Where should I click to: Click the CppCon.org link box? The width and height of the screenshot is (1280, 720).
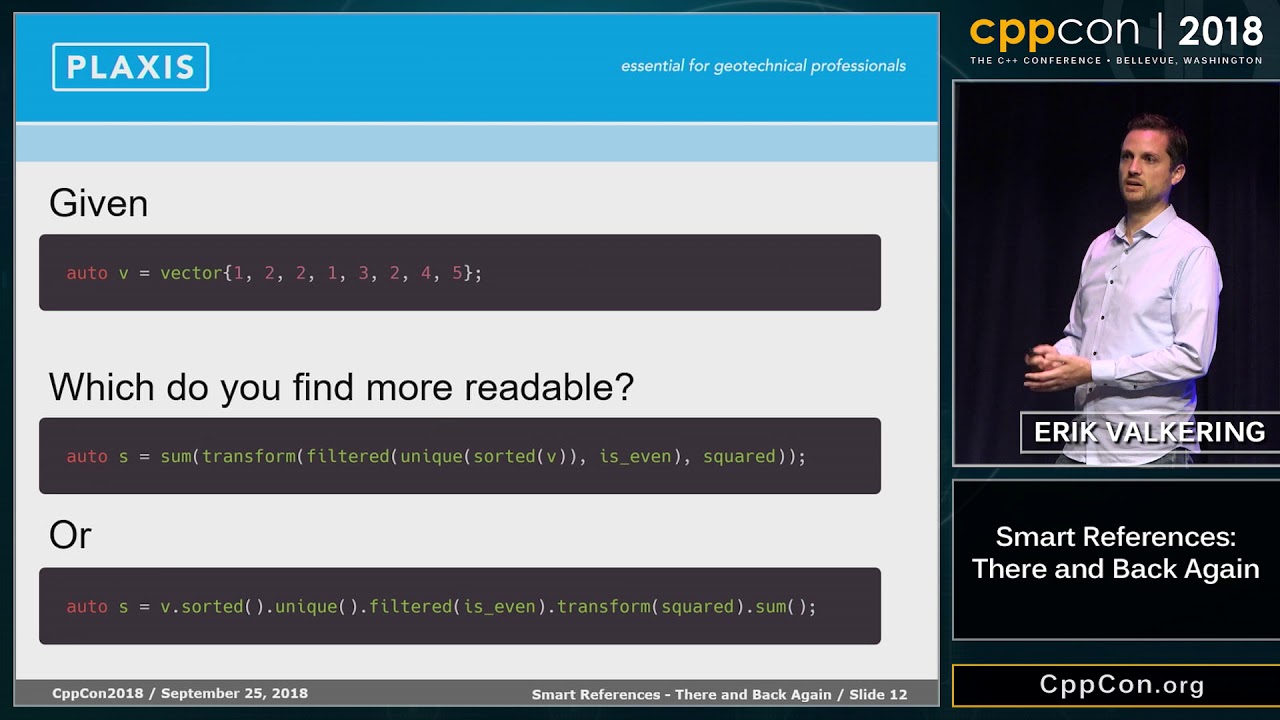[1116, 685]
